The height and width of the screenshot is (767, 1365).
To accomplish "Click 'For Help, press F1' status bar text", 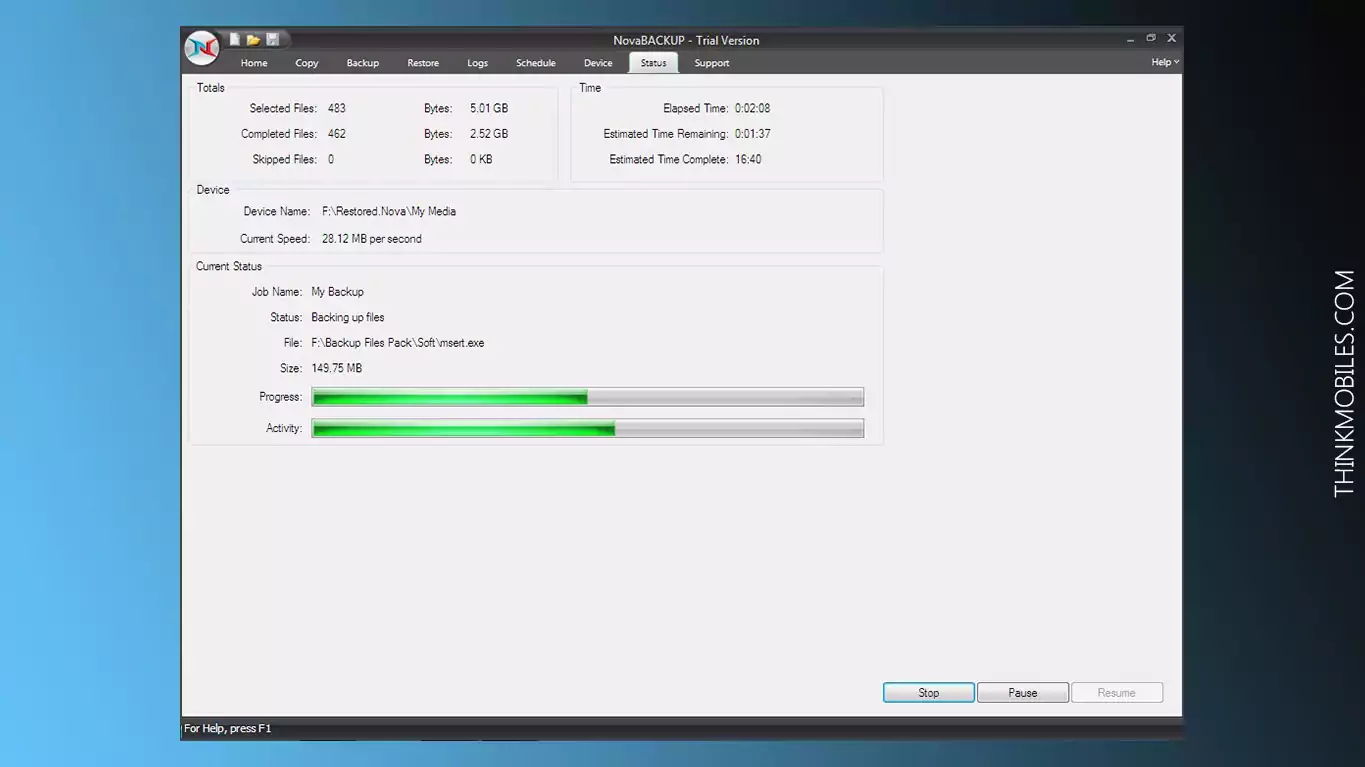I will [228, 729].
